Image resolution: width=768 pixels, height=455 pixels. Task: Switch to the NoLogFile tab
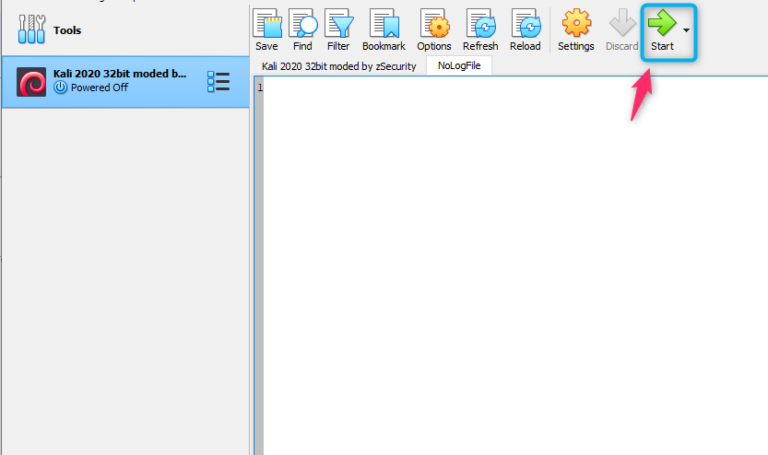click(x=459, y=66)
